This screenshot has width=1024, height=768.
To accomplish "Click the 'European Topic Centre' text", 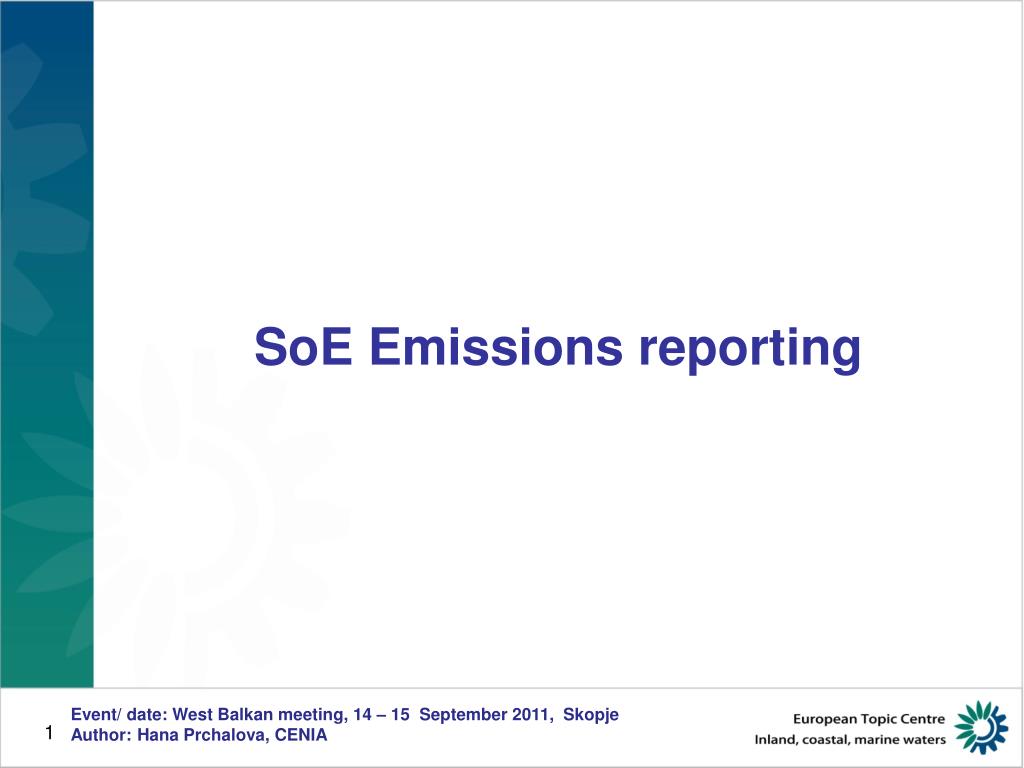I will click(x=869, y=719).
